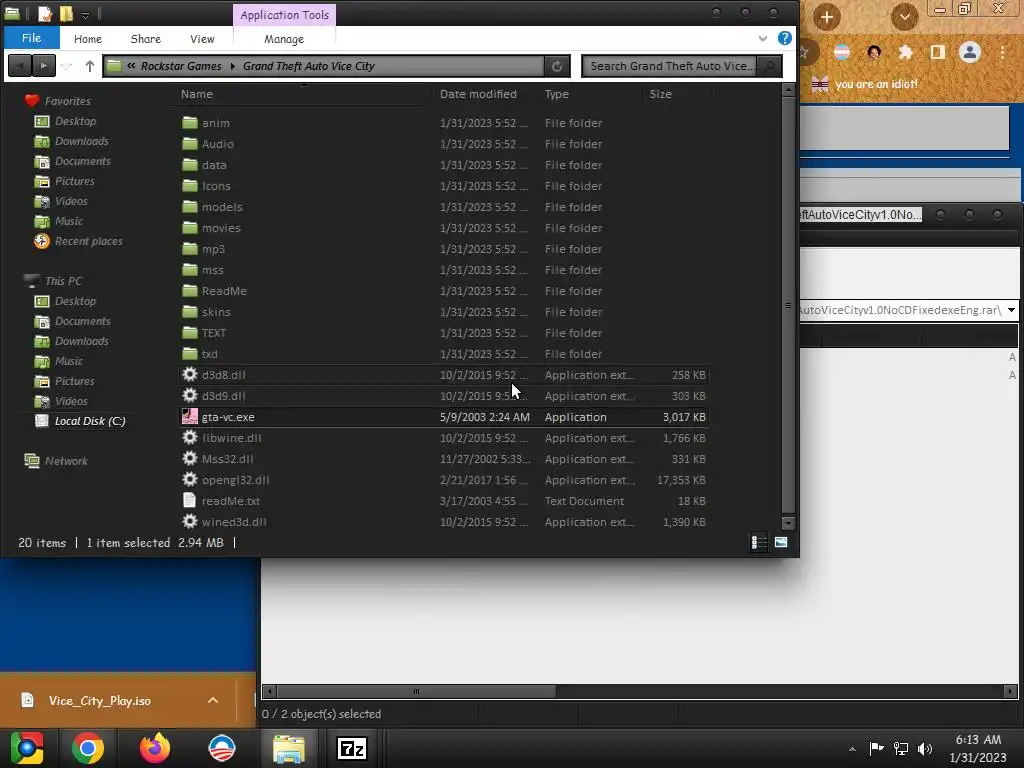Open Favorites in the navigation pane
1024x768 pixels.
click(67, 101)
